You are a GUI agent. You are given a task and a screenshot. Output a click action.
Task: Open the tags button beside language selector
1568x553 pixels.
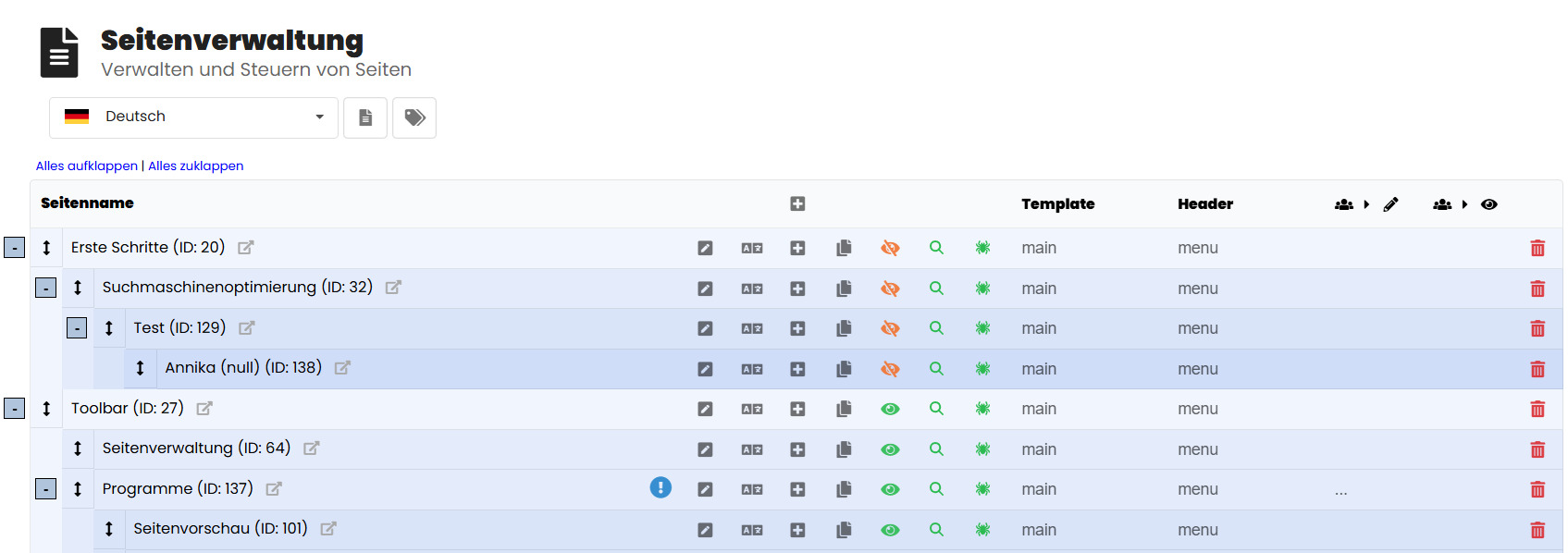(414, 117)
